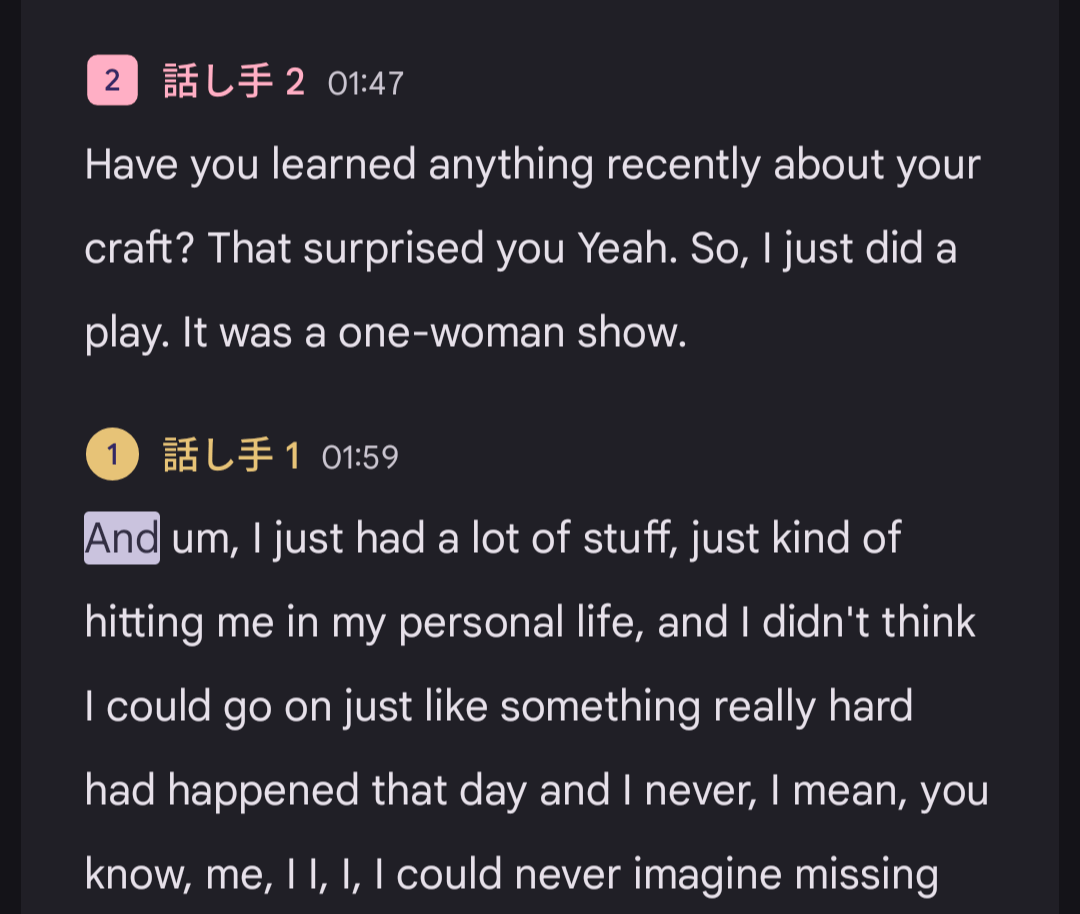Click the word "one-woman" in transcript
The width and height of the screenshot is (1080, 914).
point(451,333)
